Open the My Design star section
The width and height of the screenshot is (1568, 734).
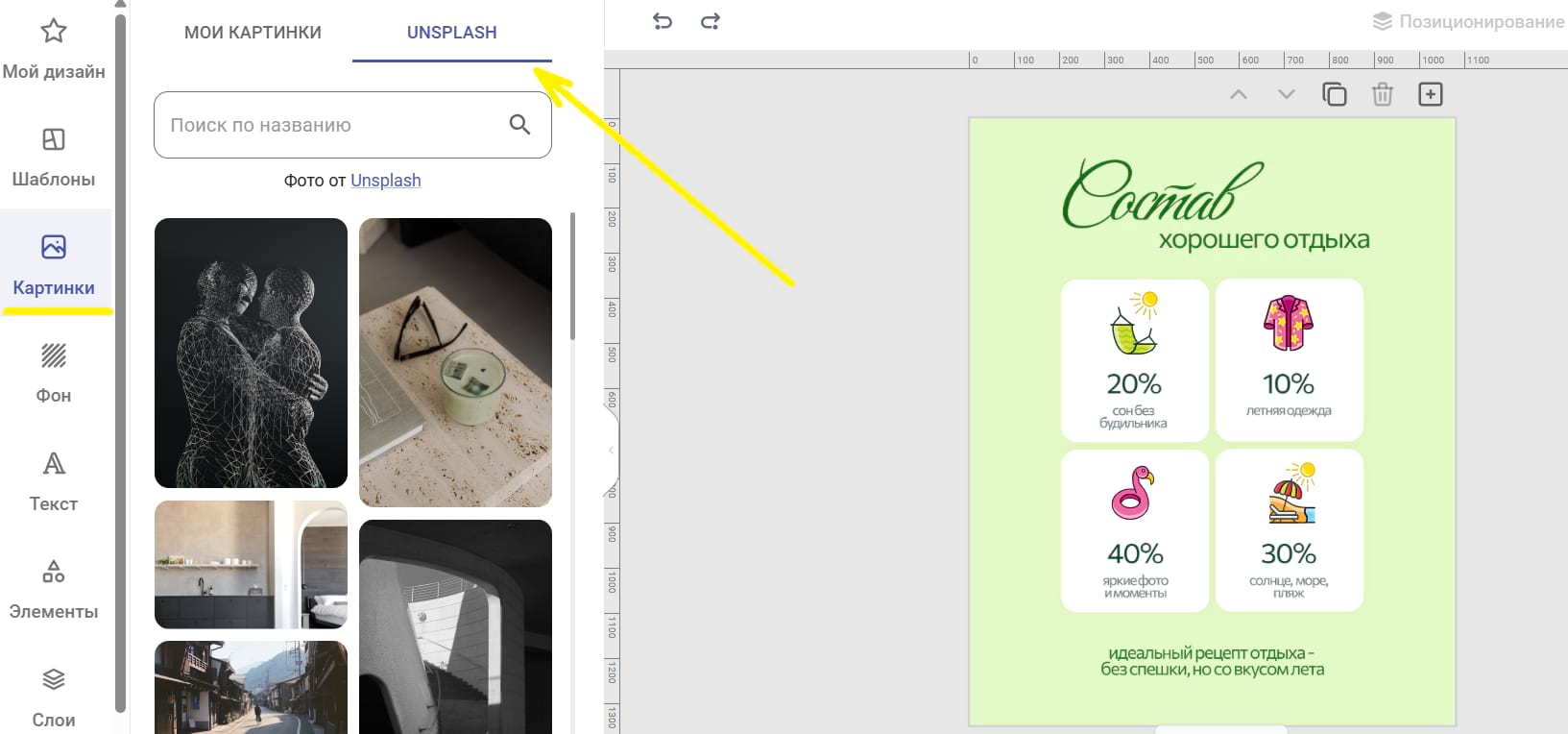tap(54, 49)
